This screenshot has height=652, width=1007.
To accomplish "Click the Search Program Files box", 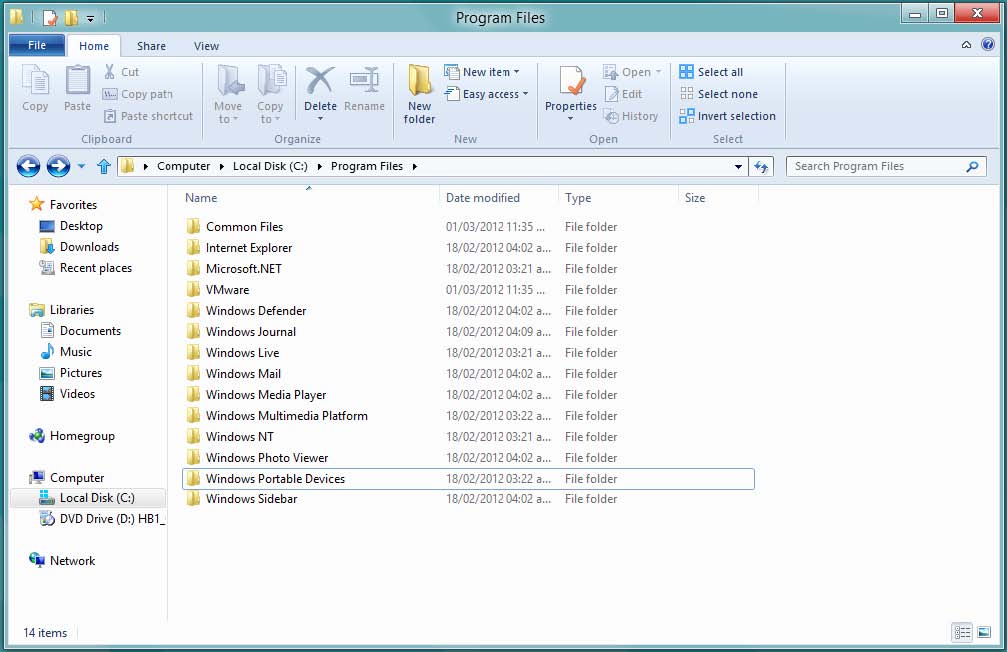I will tap(876, 167).
